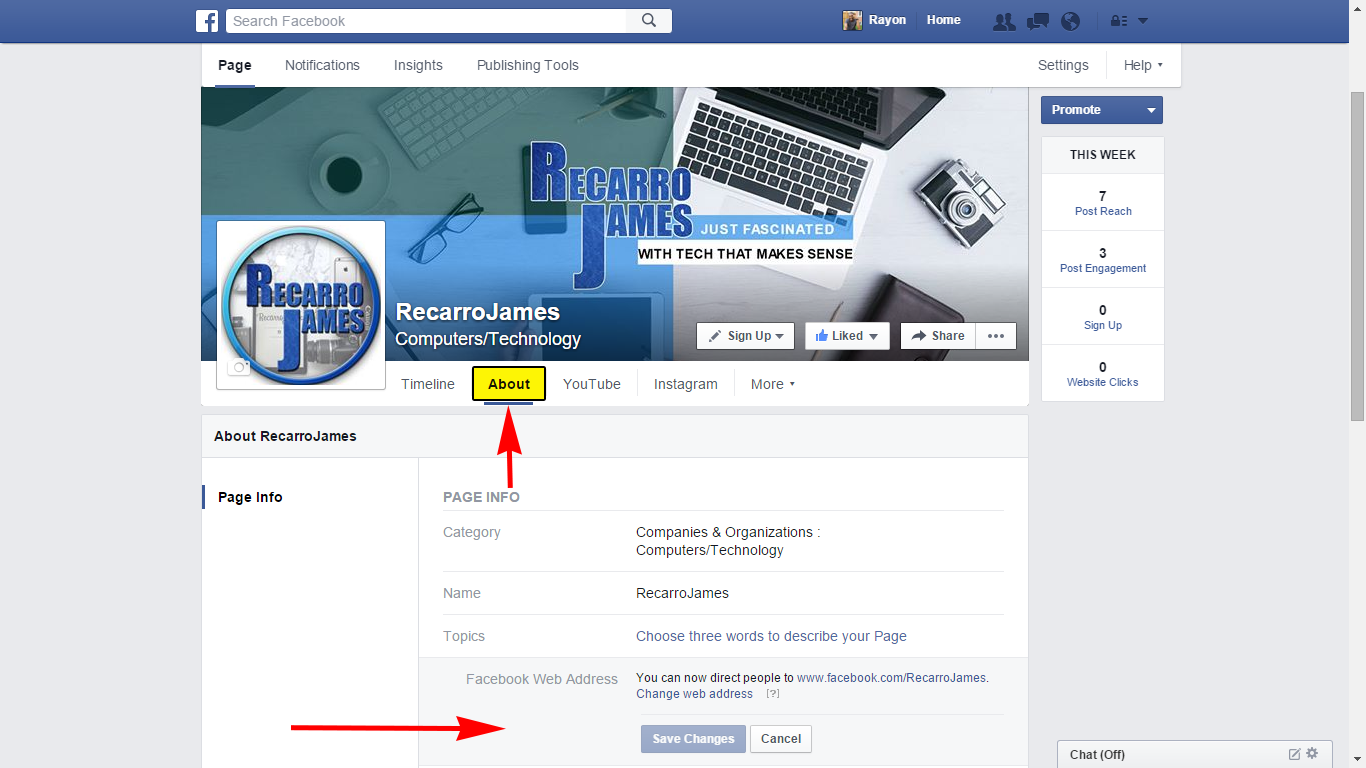Select the About tab

pyautogui.click(x=509, y=384)
